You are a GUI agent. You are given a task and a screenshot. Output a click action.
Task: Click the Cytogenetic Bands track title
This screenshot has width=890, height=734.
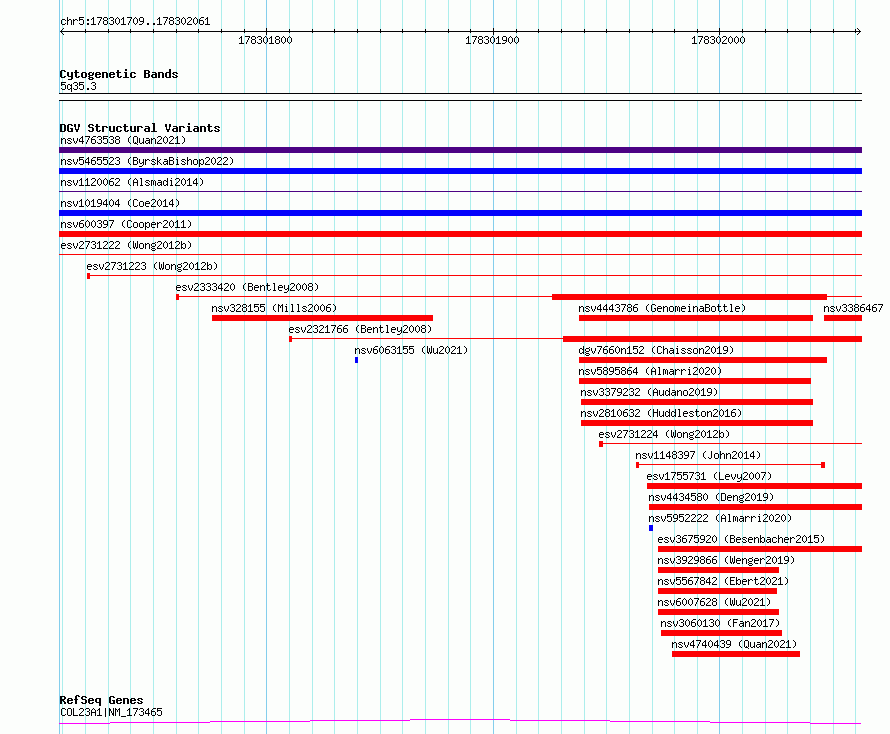pos(119,74)
